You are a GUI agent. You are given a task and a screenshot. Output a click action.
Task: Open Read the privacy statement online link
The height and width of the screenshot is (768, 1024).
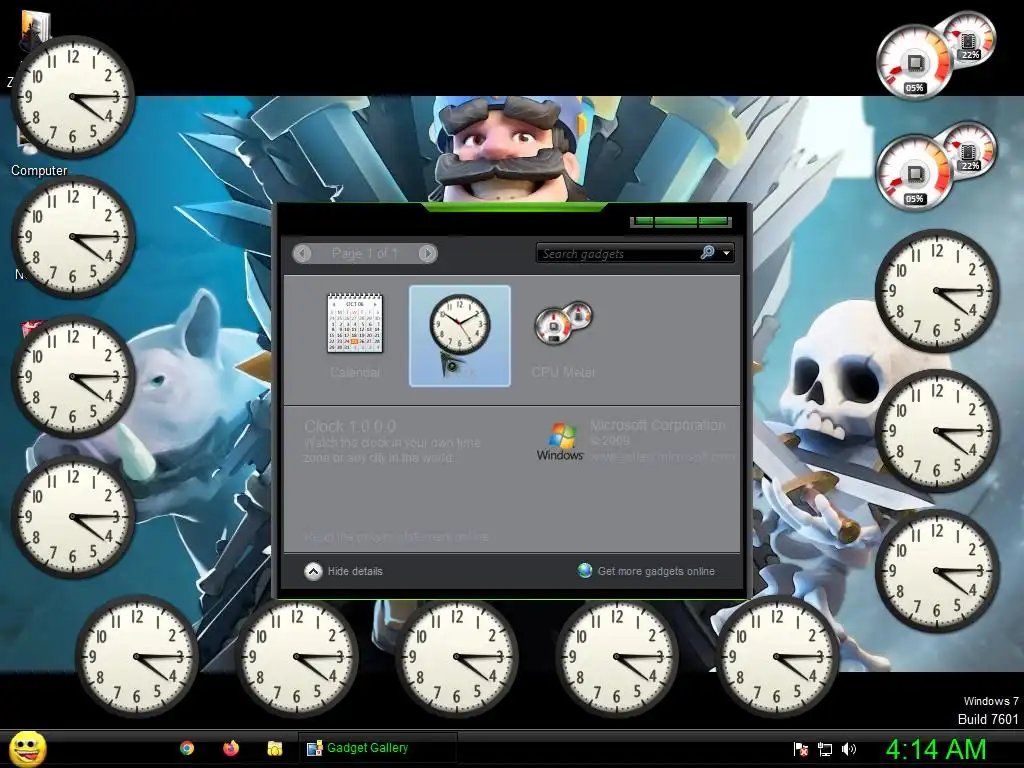point(396,537)
